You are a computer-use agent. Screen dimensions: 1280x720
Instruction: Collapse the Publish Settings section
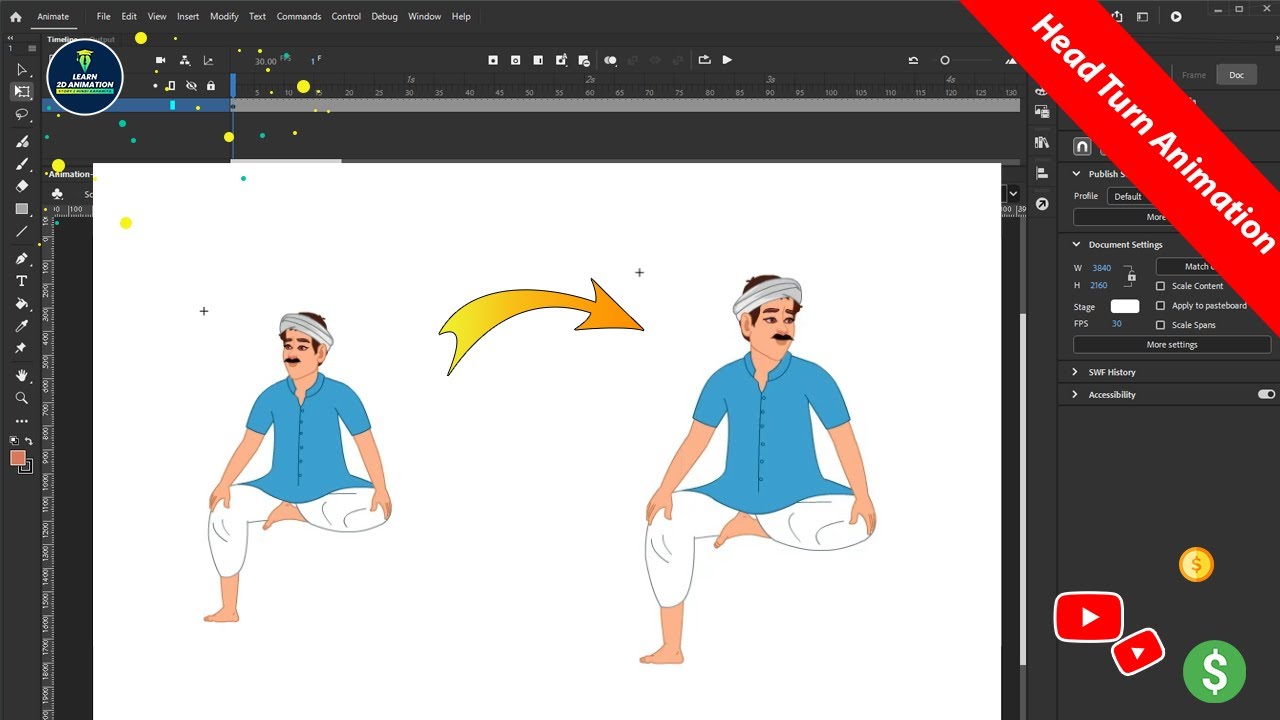tap(1077, 174)
